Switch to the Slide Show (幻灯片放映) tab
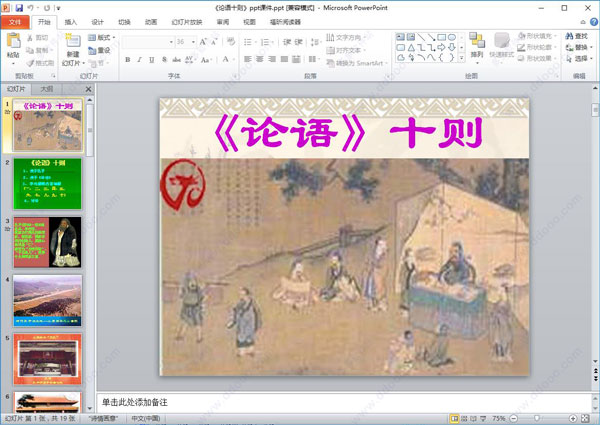 tap(187, 22)
